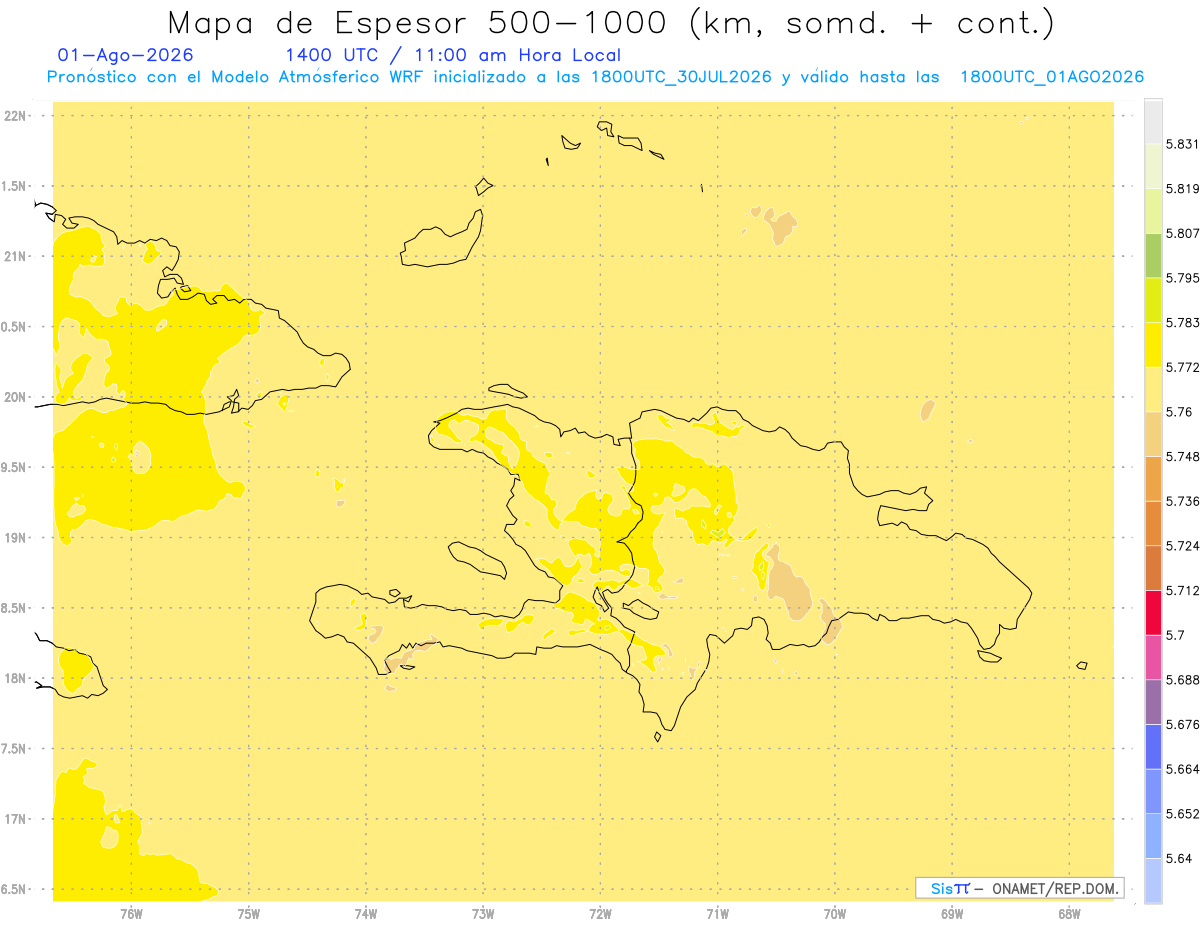1200x927 pixels.
Task: Click the blue legend swatch between 5.664 and 5.676
Action: pyautogui.click(x=1153, y=746)
